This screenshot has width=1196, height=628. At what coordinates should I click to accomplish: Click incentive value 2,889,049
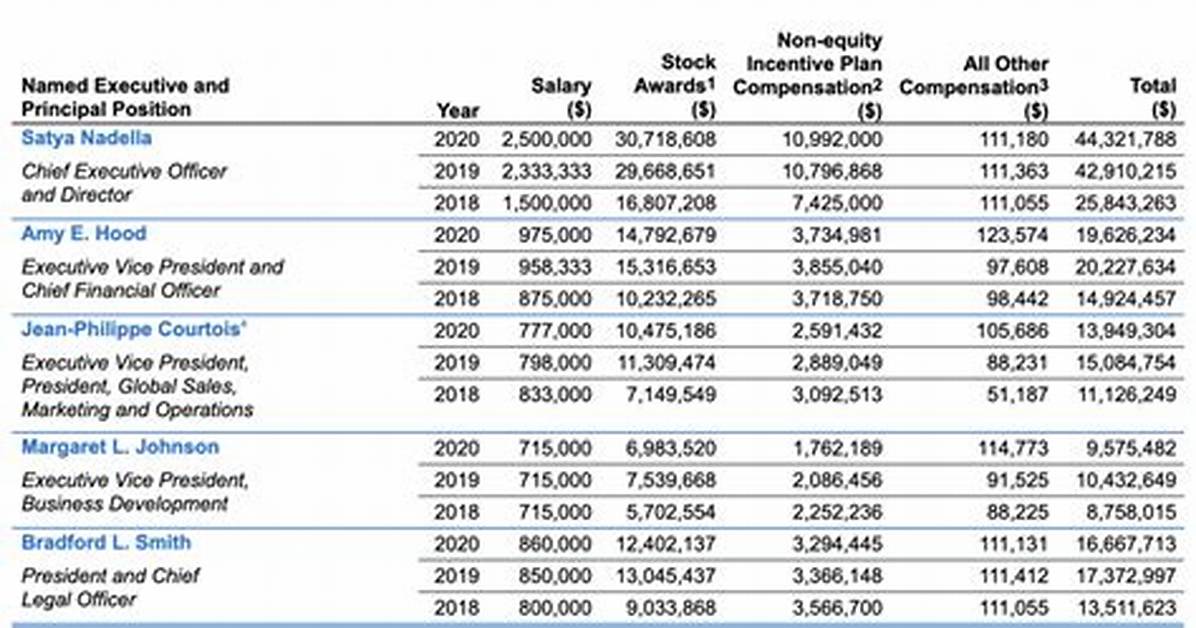[x=837, y=362]
